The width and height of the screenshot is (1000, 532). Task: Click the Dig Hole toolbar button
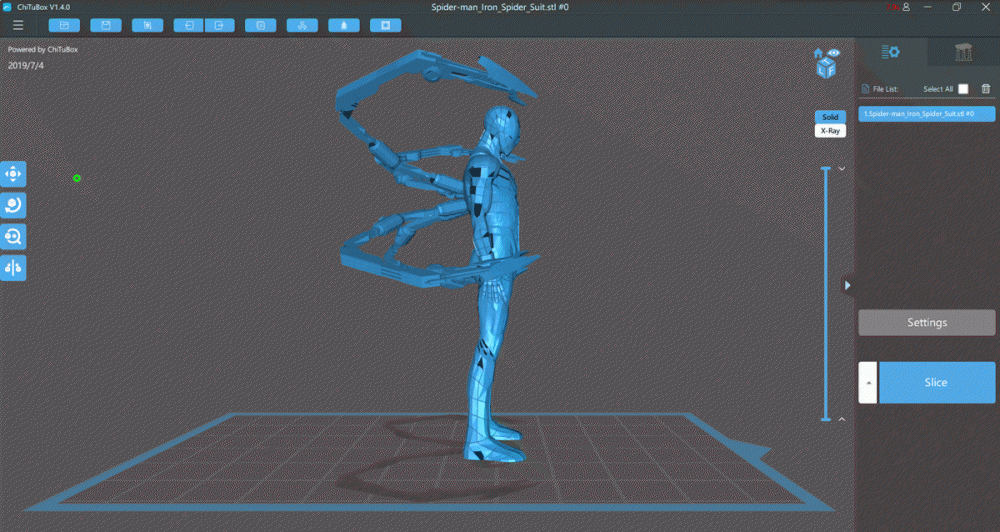[386, 26]
